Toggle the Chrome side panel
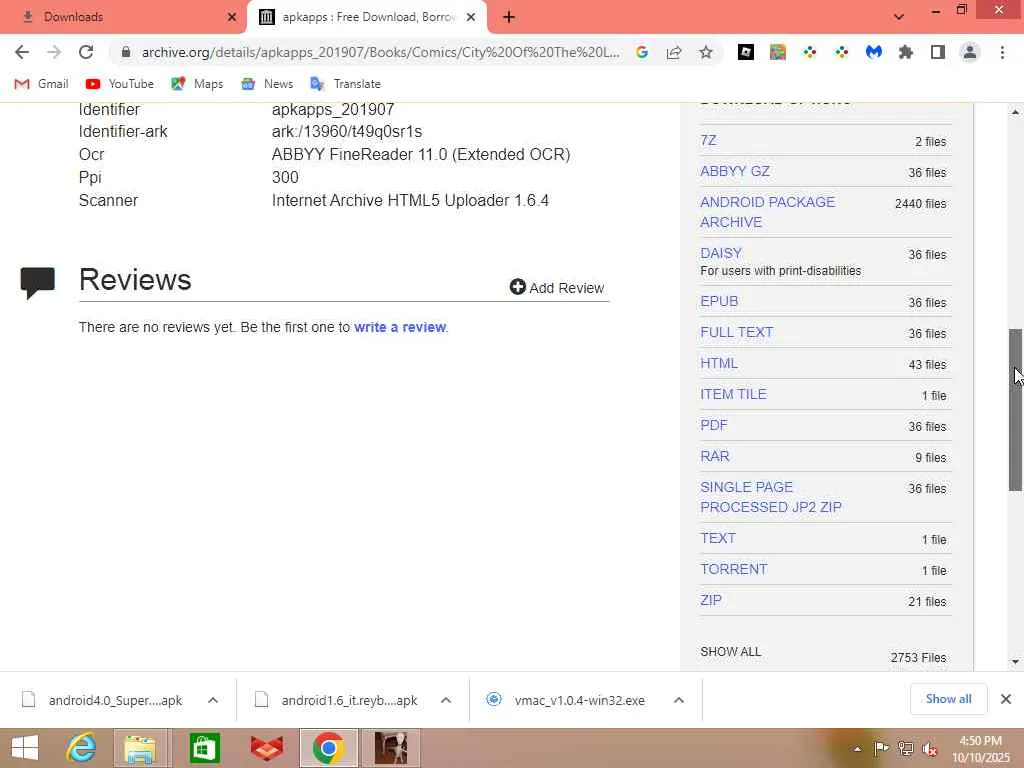This screenshot has width=1024, height=768. pos(938,52)
